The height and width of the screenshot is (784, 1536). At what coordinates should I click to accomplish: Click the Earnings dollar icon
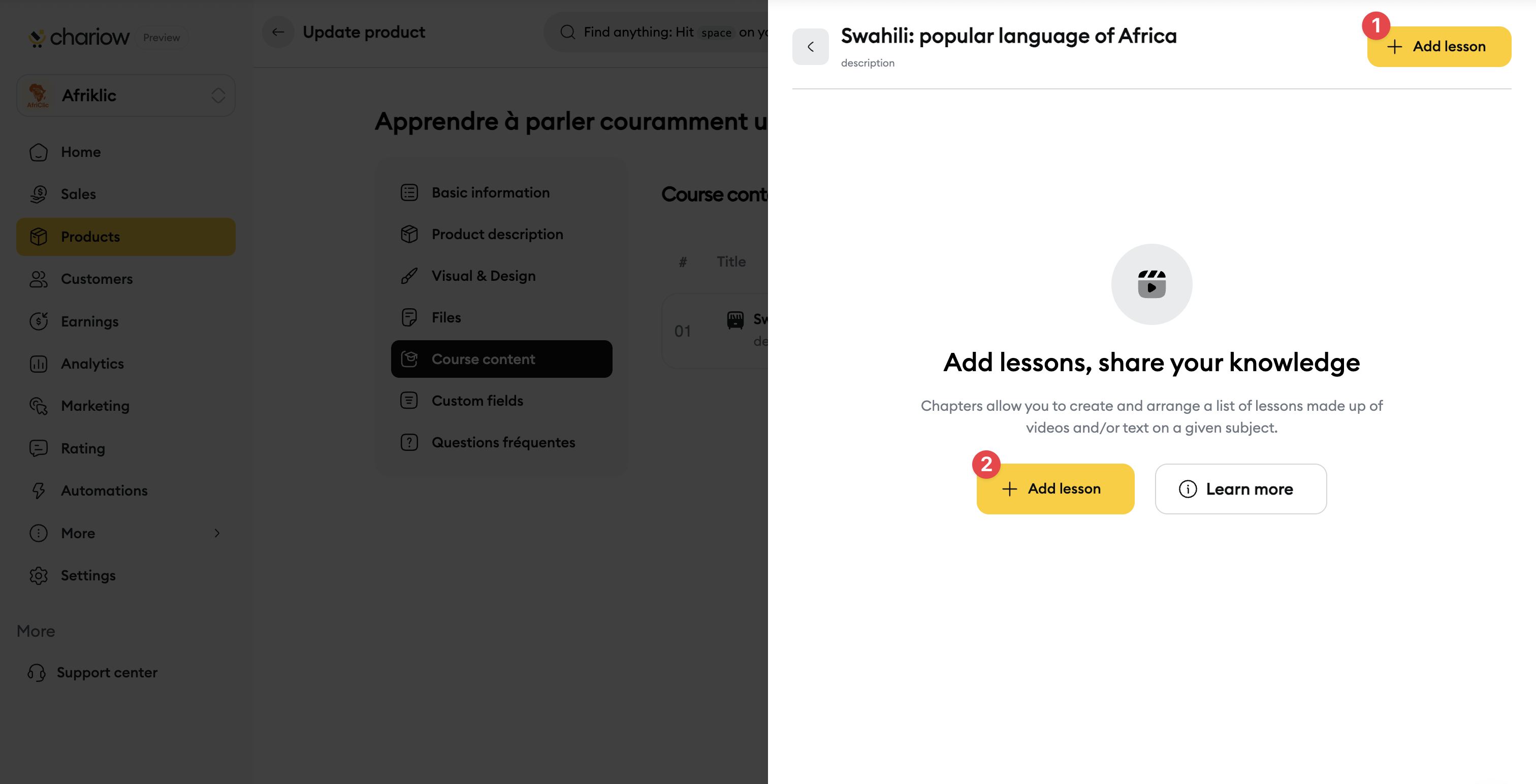tap(39, 321)
